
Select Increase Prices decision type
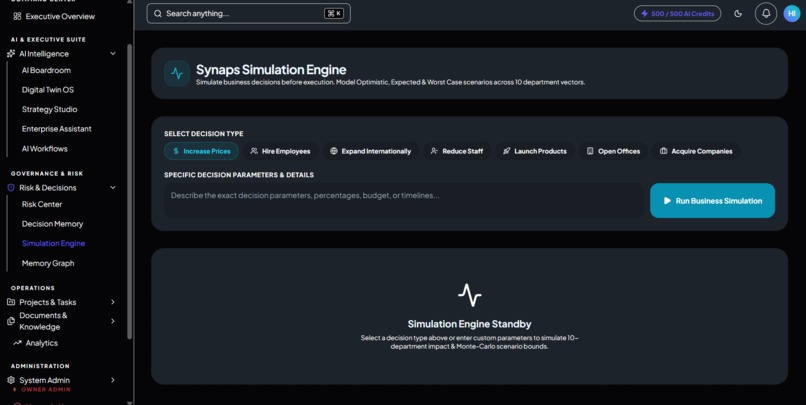(x=202, y=151)
